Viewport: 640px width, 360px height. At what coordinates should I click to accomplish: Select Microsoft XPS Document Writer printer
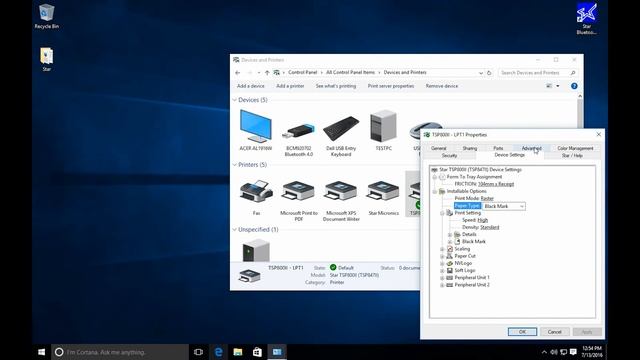click(x=341, y=200)
